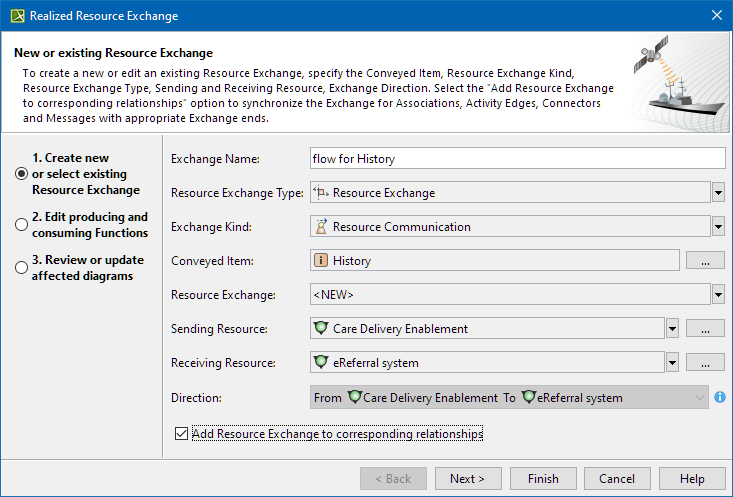Click the Resource Communication exchange kind icon
This screenshot has height=497, width=733.
tap(322, 227)
